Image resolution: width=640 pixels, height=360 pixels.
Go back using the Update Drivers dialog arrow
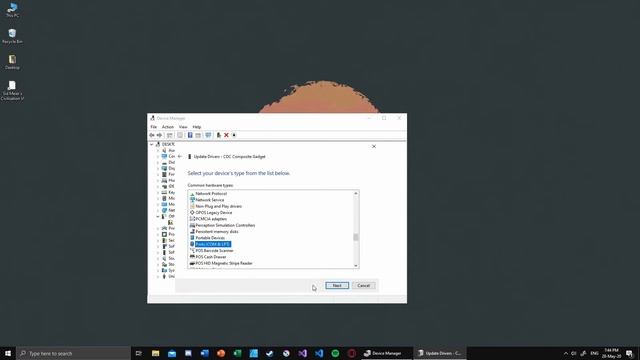pyautogui.click(x=180, y=156)
